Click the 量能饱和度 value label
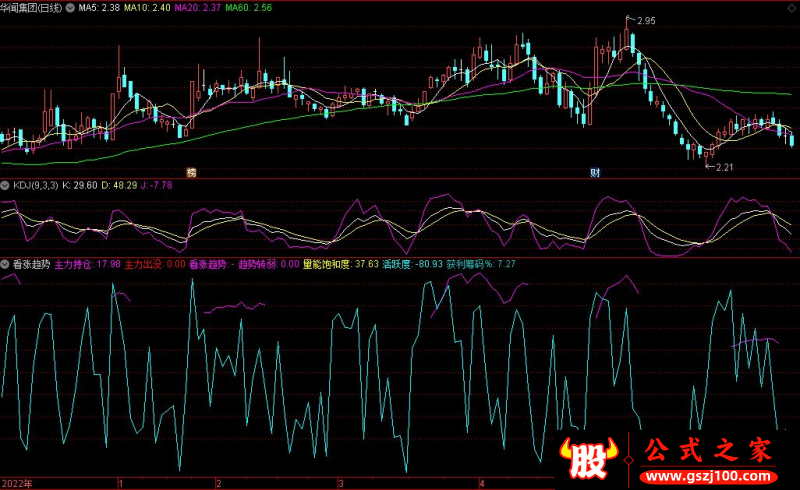This screenshot has height=490, width=800. (x=341, y=264)
